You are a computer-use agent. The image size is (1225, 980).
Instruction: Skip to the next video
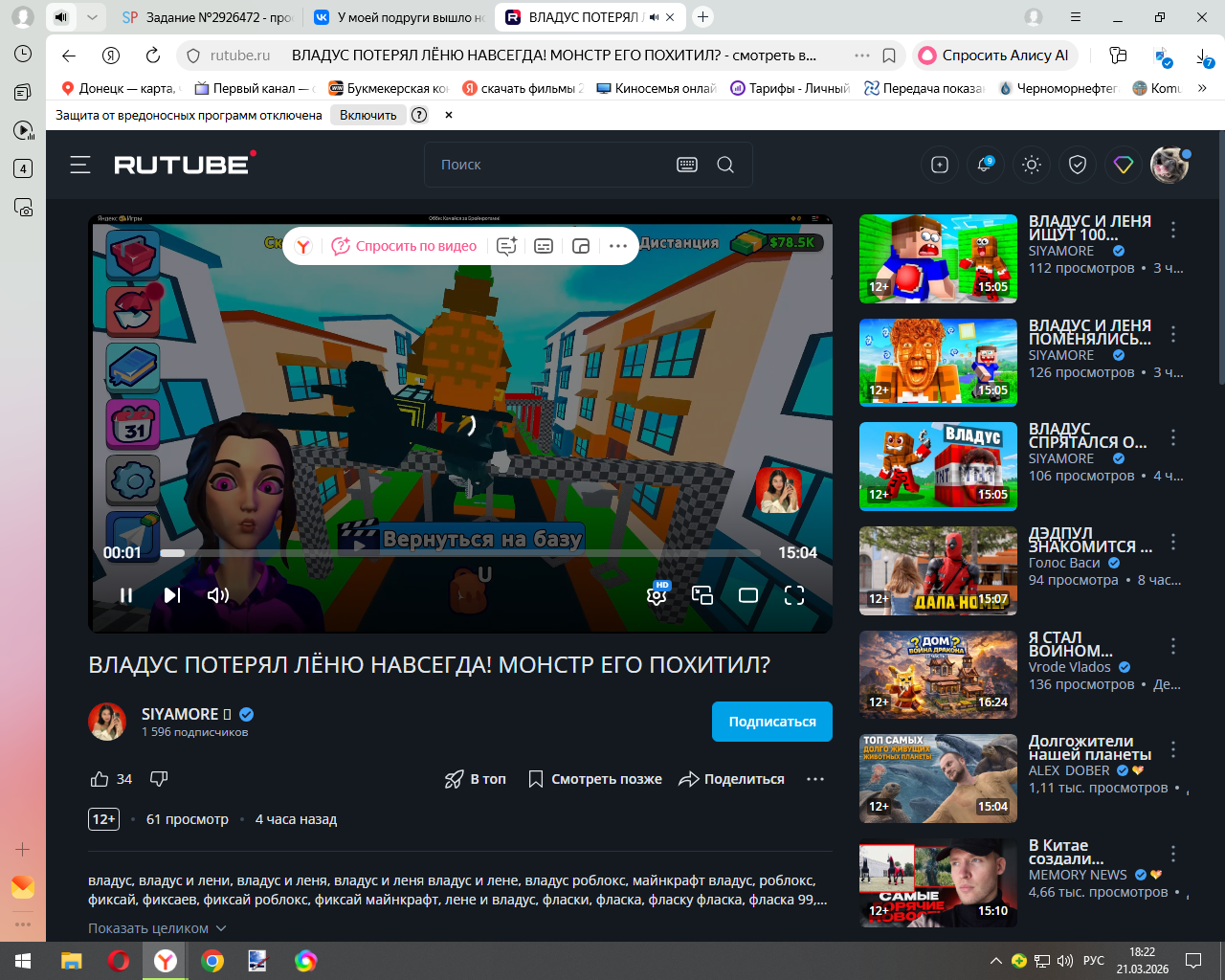coord(172,595)
